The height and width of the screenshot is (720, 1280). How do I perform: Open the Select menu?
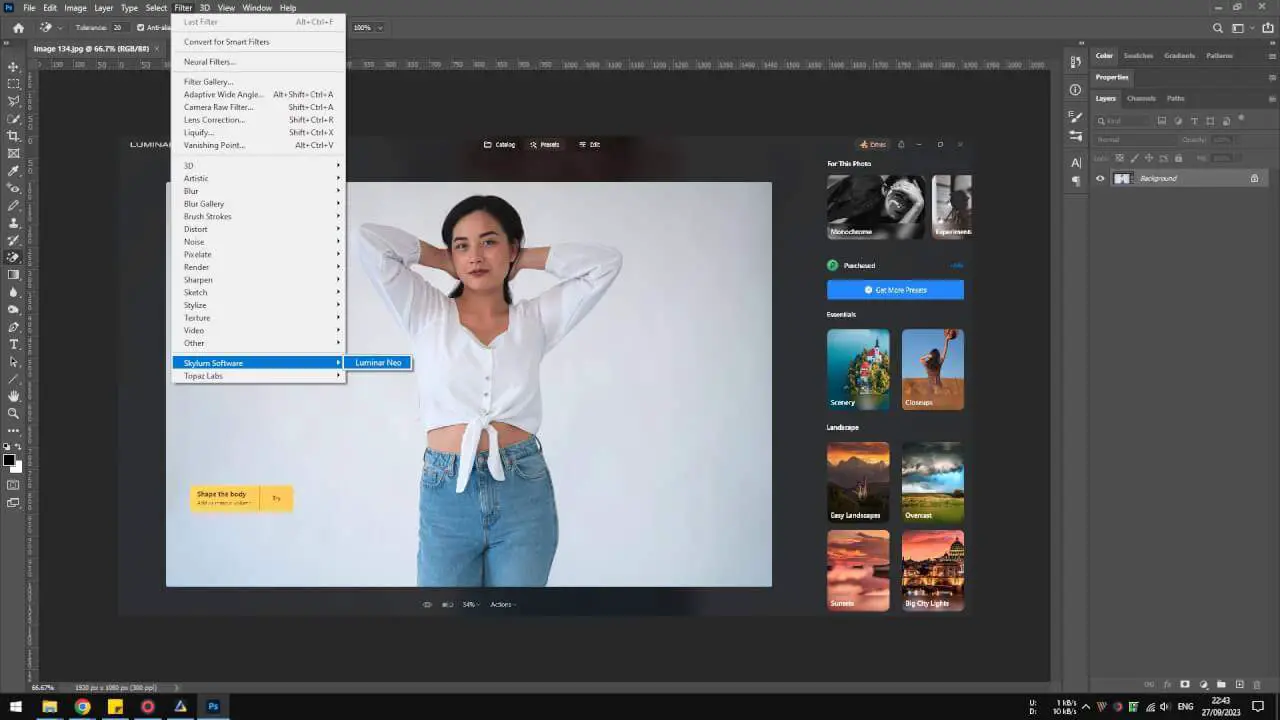pos(155,7)
